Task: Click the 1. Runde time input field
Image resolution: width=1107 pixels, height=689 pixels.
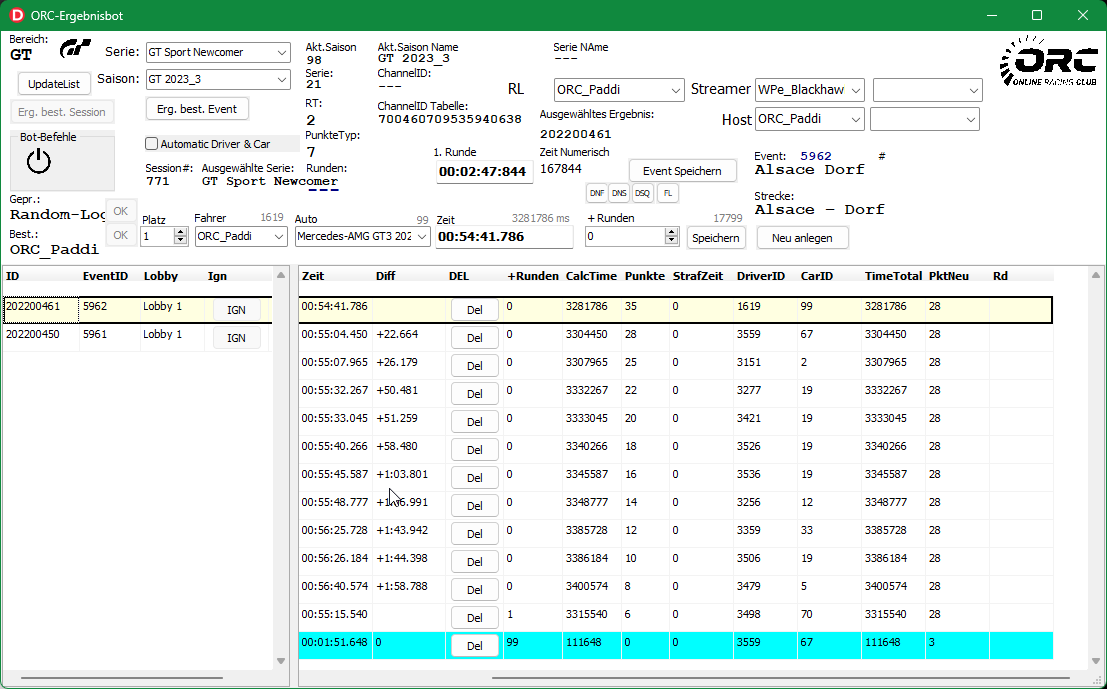Action: pos(483,172)
